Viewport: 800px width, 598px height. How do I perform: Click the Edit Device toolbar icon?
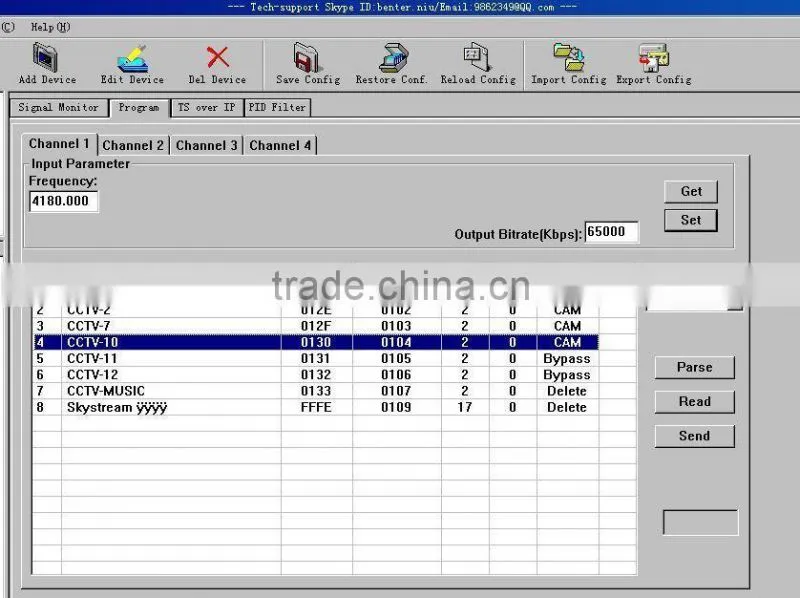pos(132,58)
